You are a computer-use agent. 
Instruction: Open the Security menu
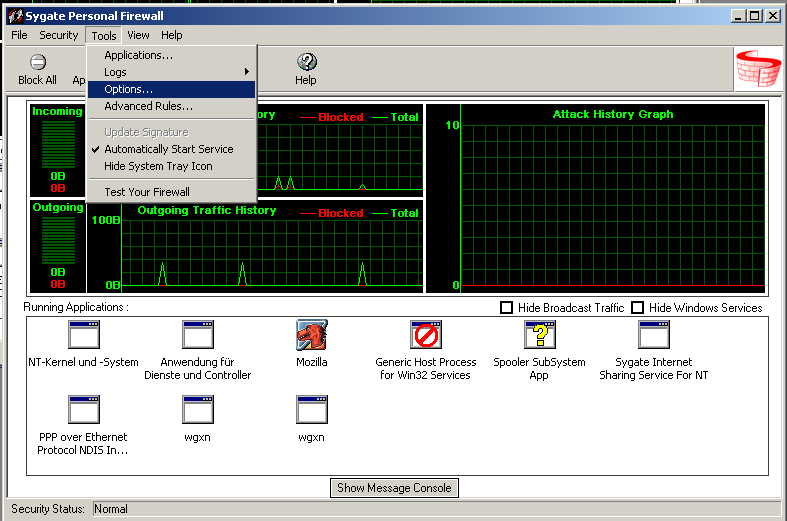(59, 35)
